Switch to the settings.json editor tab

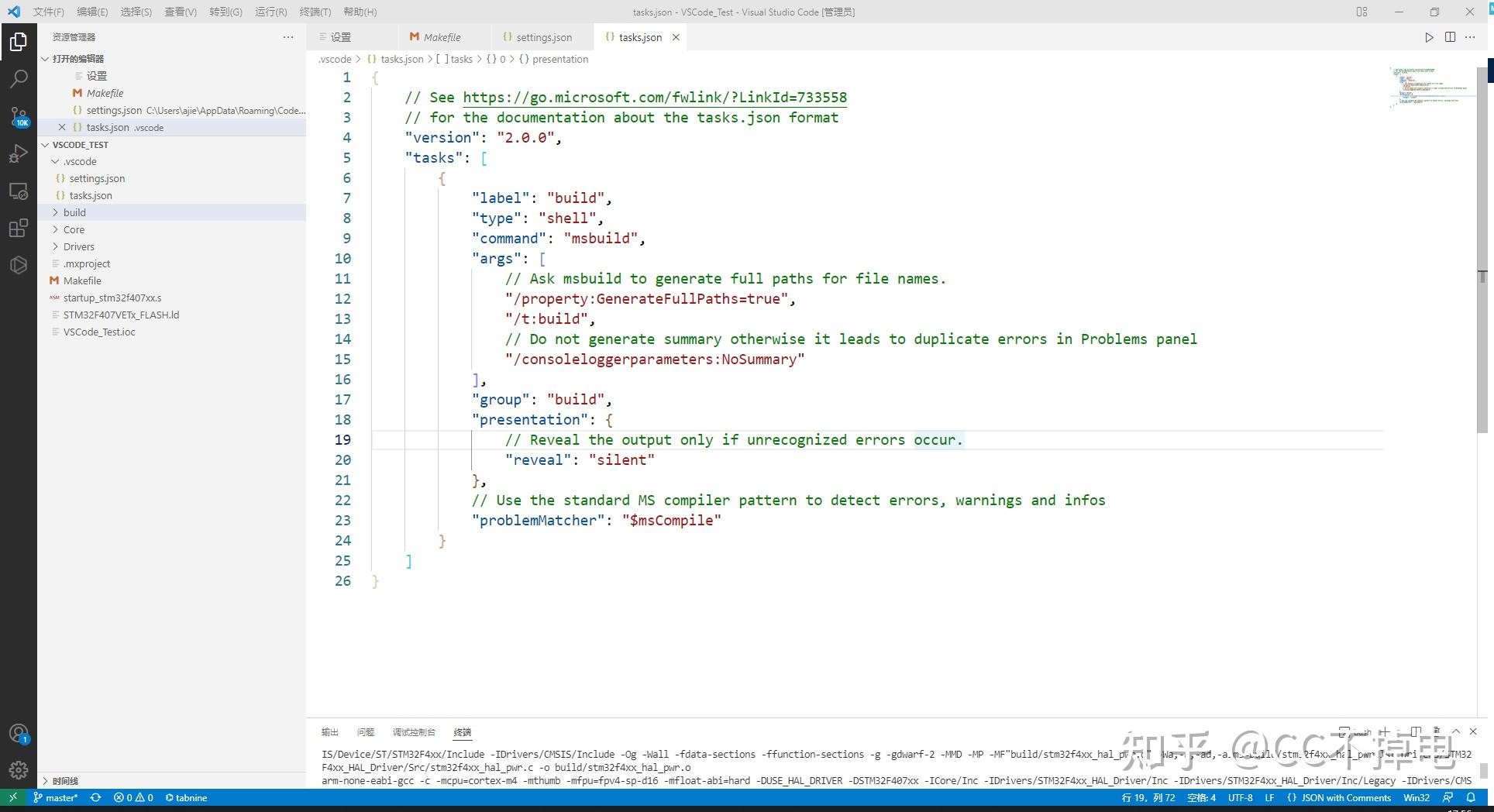(542, 37)
